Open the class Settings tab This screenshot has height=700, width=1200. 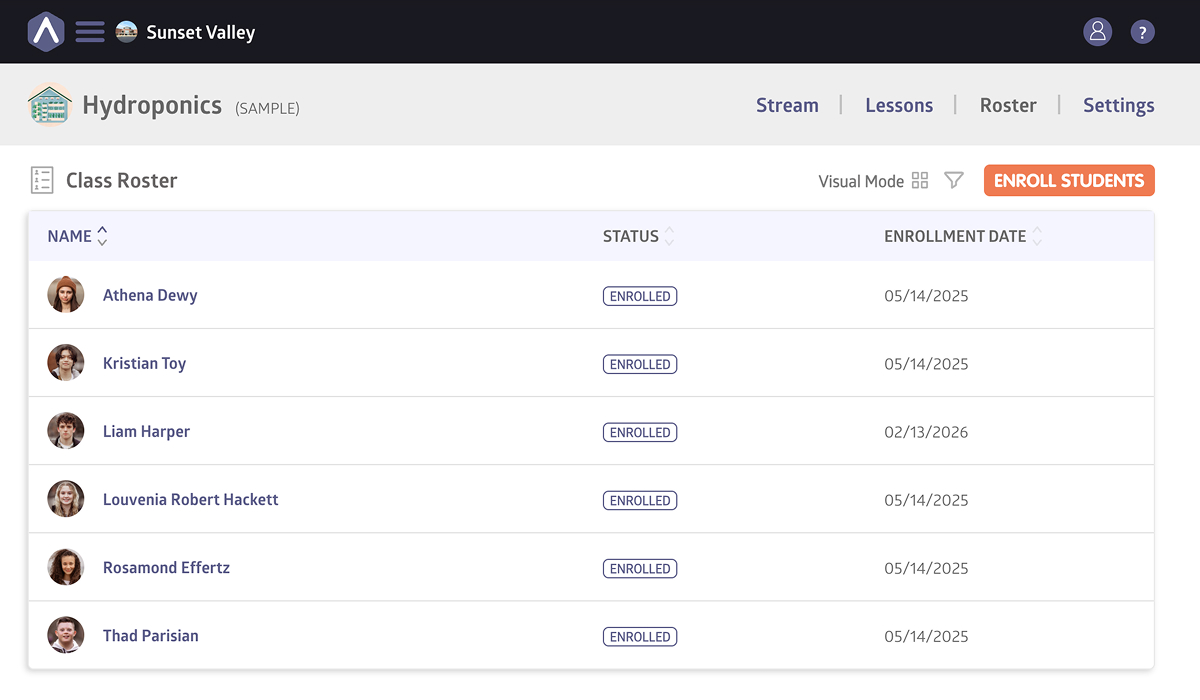1118,105
